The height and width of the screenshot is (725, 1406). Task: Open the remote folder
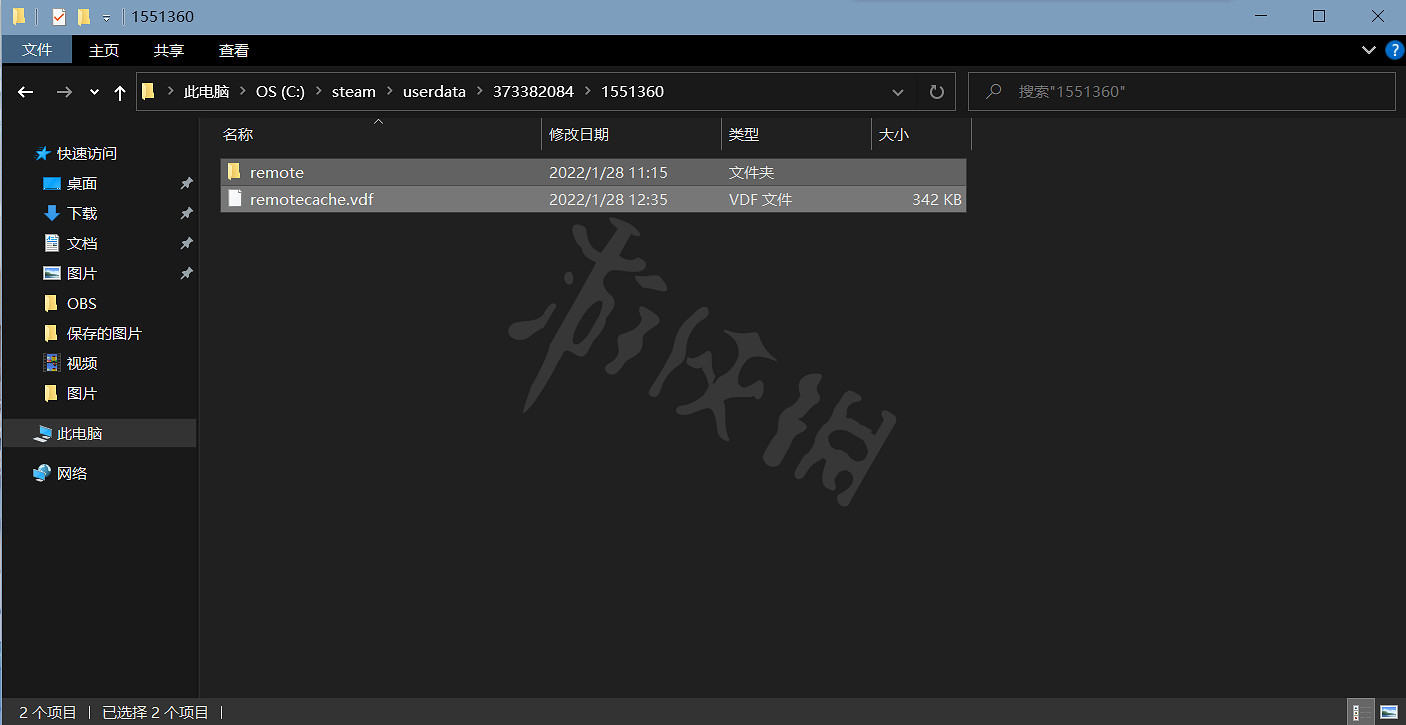tap(277, 172)
